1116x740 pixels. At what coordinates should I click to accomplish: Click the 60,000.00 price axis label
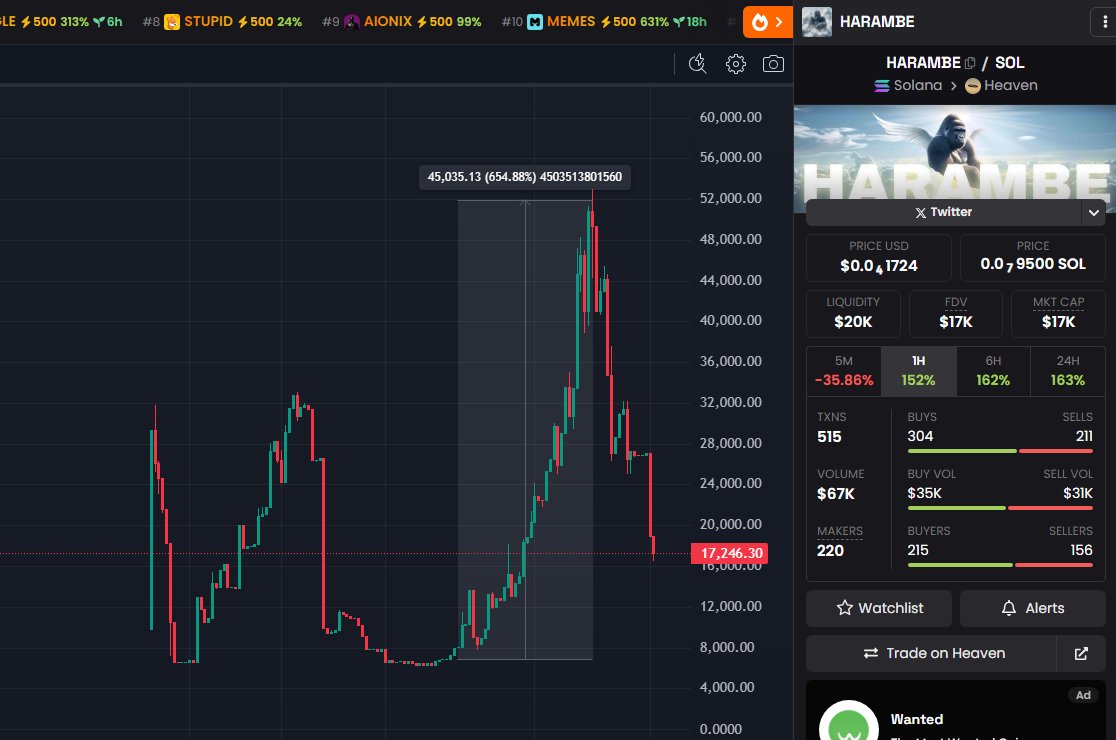(730, 117)
